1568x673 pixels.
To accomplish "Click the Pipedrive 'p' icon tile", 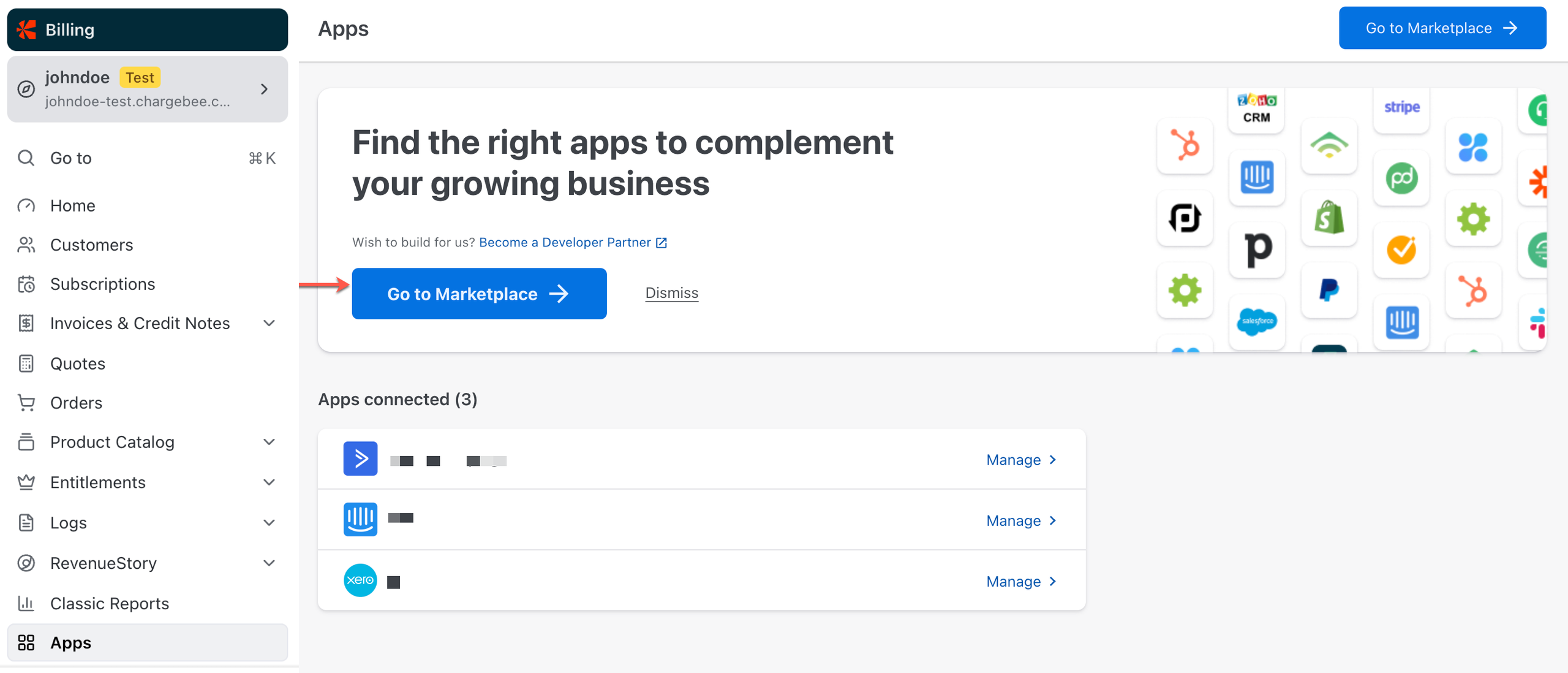I will coord(1257,249).
